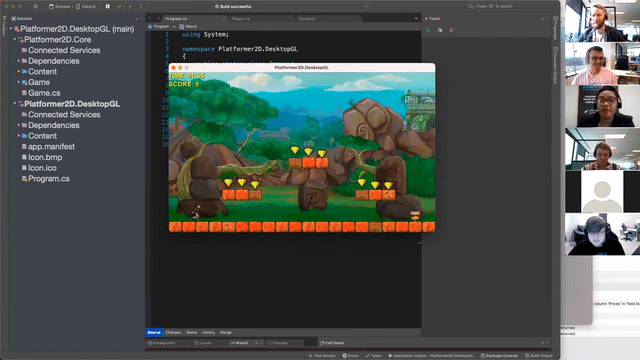Run all tests in Tests pad
The width and height of the screenshot is (640, 360).
click(428, 30)
